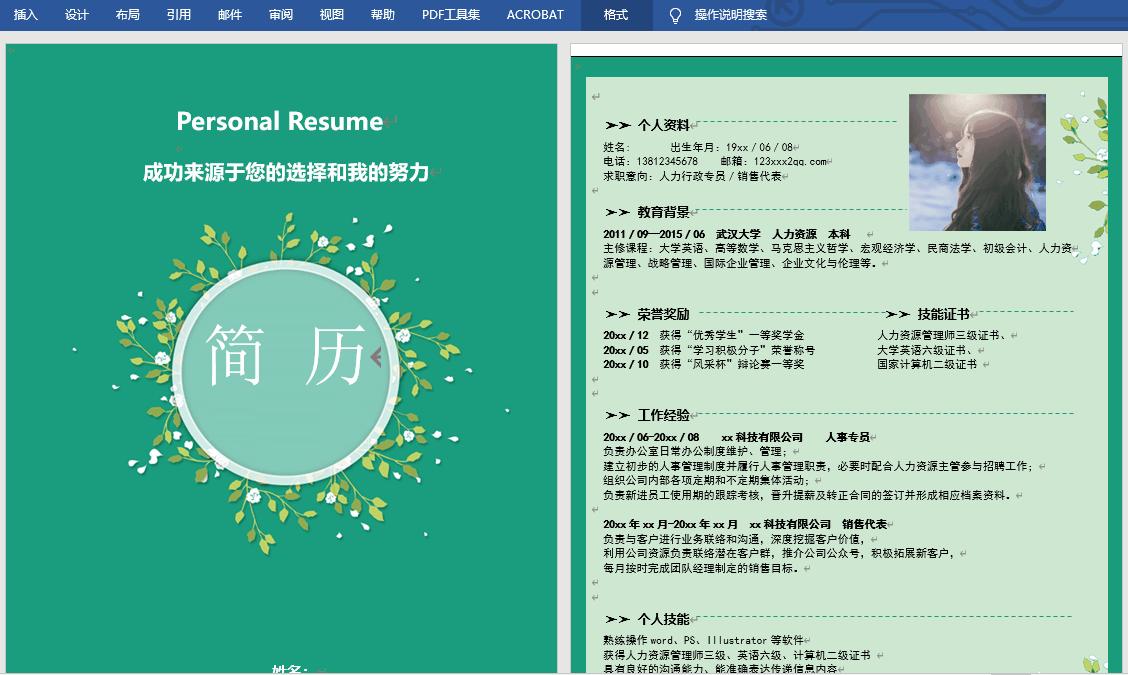
Task: Open the 邮件 tab
Action: (228, 15)
